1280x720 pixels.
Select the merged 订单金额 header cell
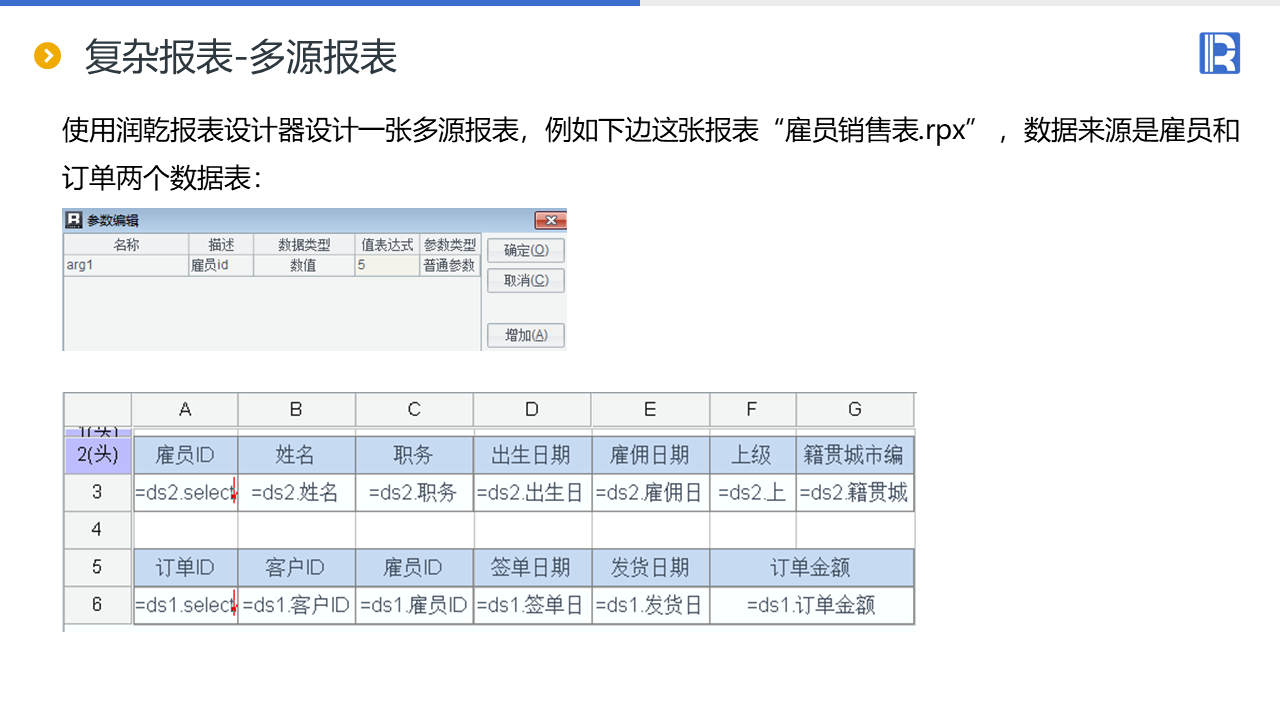[x=812, y=567]
